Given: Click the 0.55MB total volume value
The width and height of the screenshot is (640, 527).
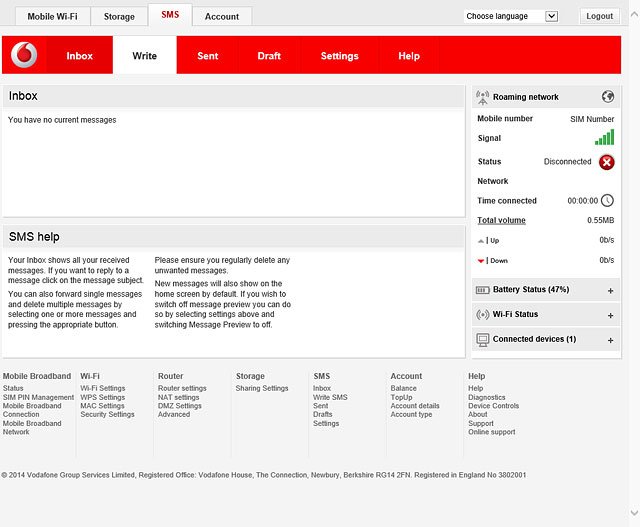Looking at the screenshot, I should [x=600, y=220].
